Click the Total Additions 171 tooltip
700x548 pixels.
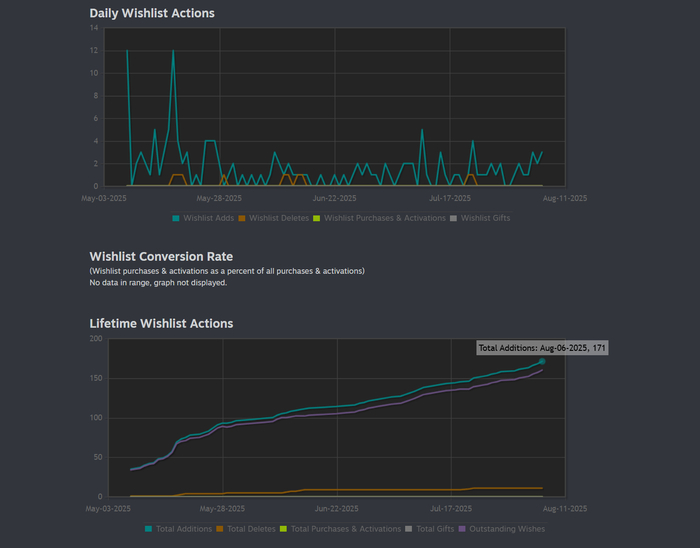[x=542, y=348]
